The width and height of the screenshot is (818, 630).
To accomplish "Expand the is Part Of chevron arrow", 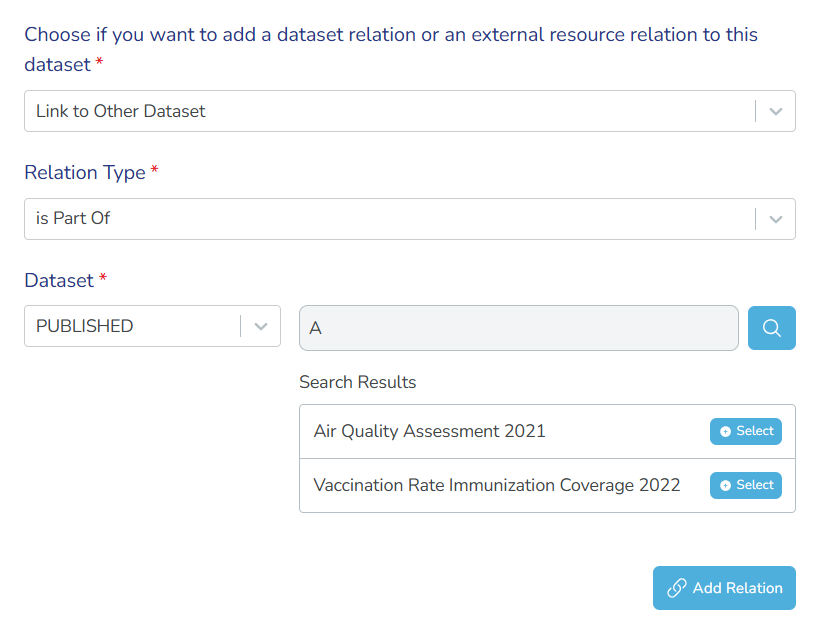I will coord(775,218).
